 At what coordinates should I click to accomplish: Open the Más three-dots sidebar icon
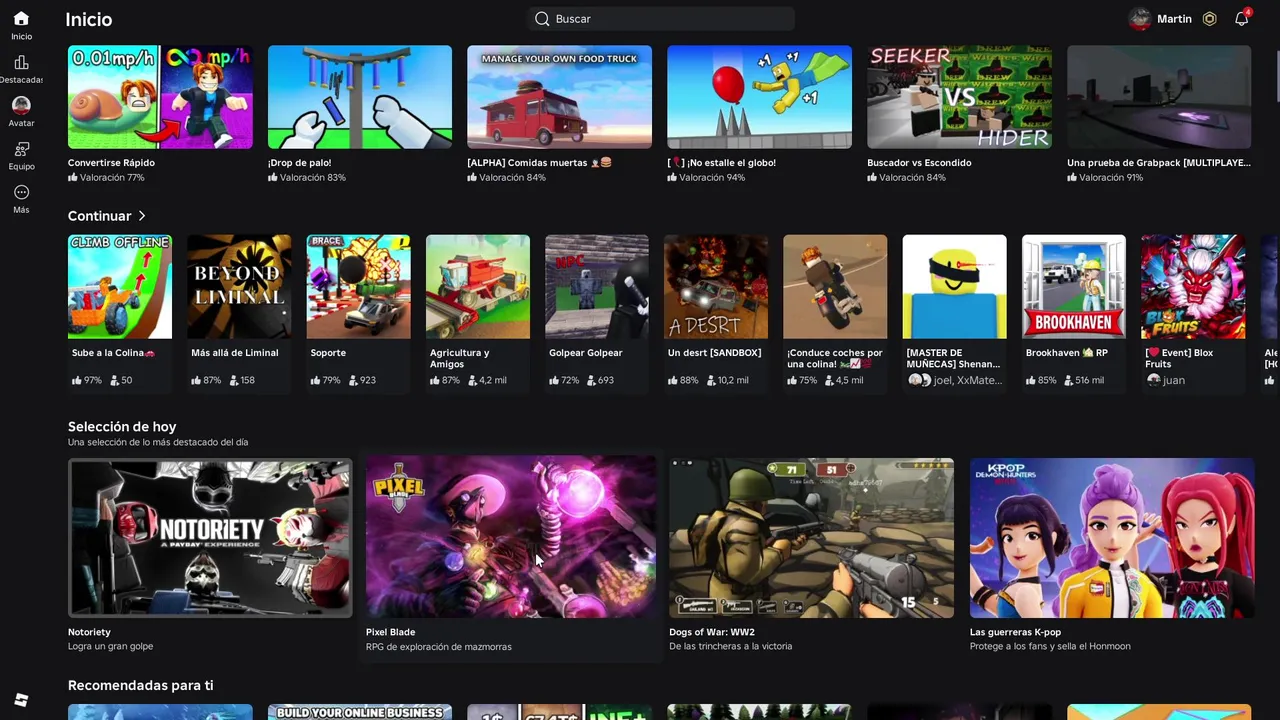[x=21, y=192]
